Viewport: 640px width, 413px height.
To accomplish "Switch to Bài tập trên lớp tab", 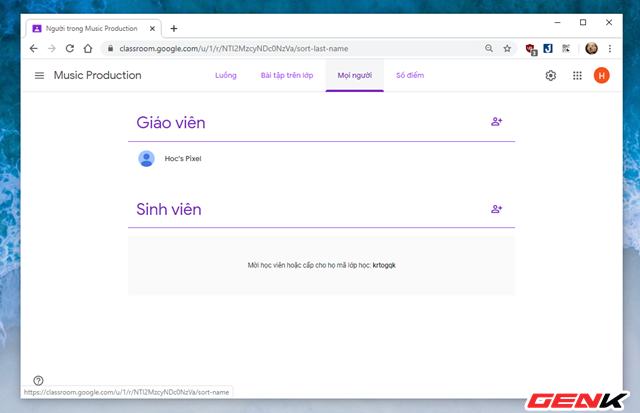I will [287, 75].
